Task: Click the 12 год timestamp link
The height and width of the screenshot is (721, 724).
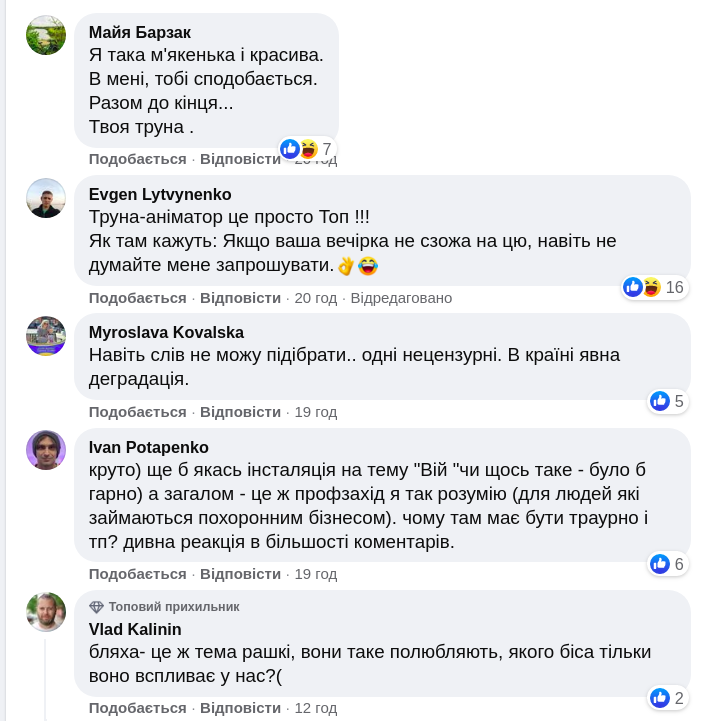Action: point(315,708)
